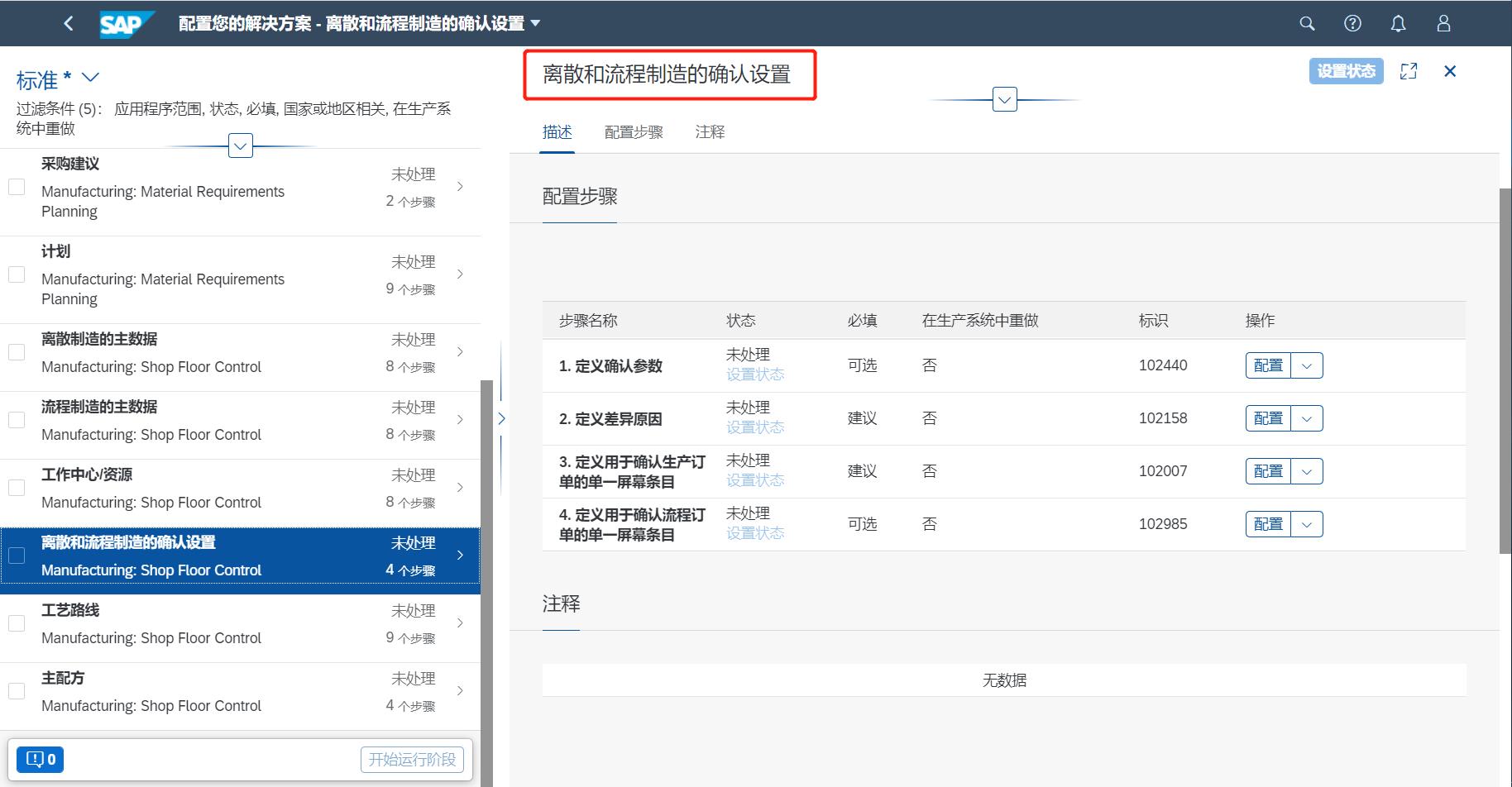Image resolution: width=1512 pixels, height=787 pixels.
Task: Open dropdown arrow beside 配置 for 定义确认参数
Action: (1307, 365)
